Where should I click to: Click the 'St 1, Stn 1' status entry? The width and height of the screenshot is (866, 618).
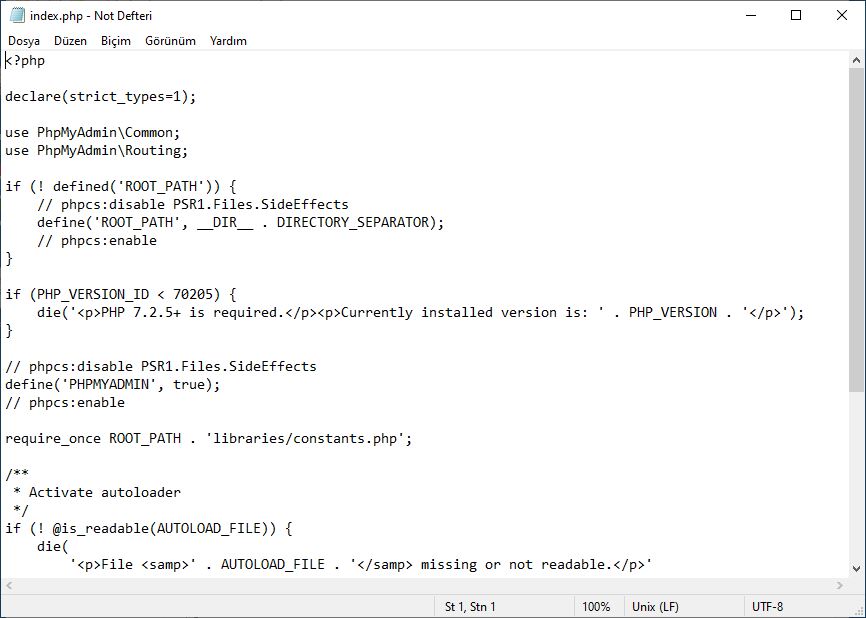470,606
